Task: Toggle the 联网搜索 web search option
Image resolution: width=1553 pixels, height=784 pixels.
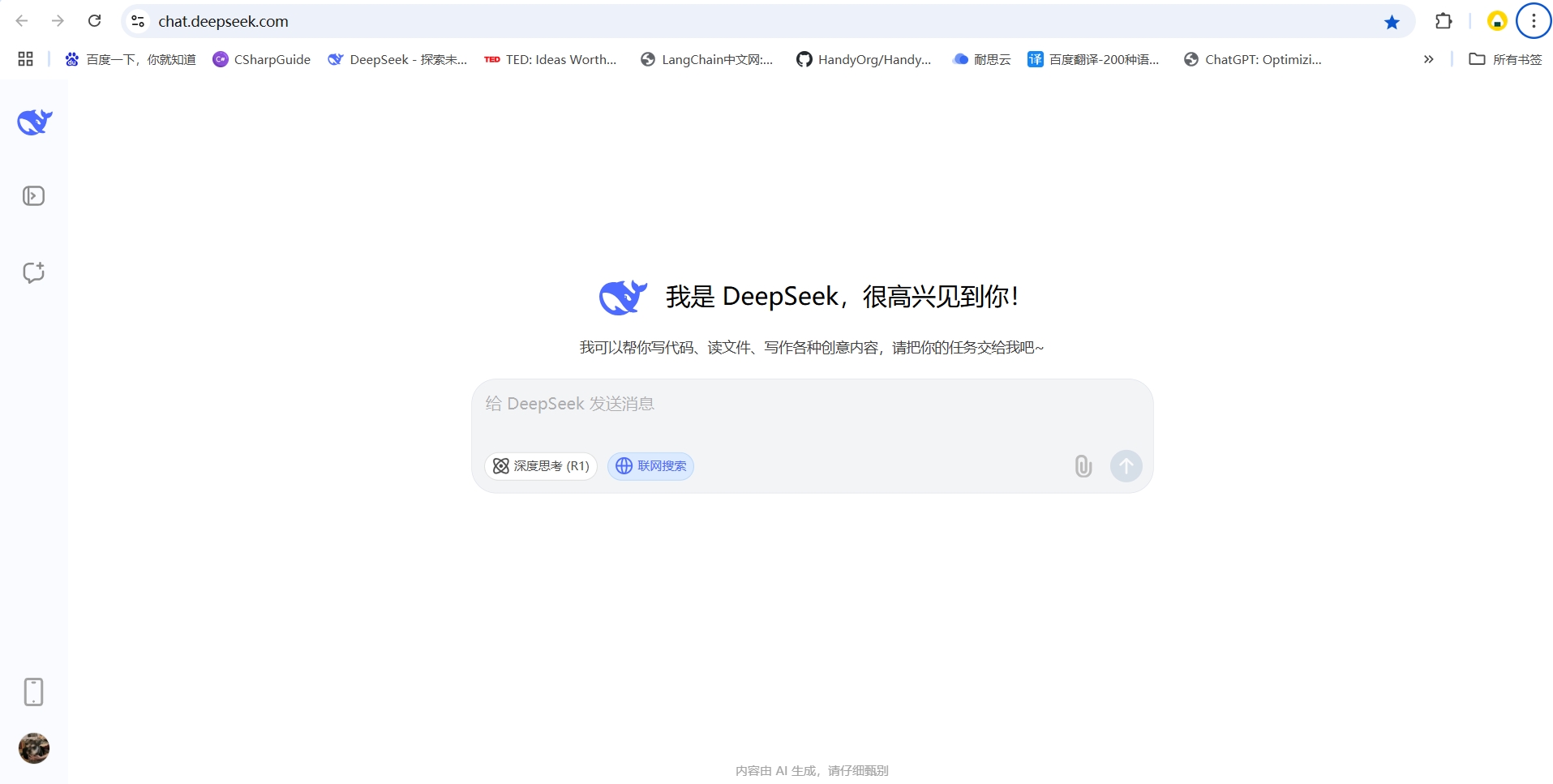Action: pos(650,466)
